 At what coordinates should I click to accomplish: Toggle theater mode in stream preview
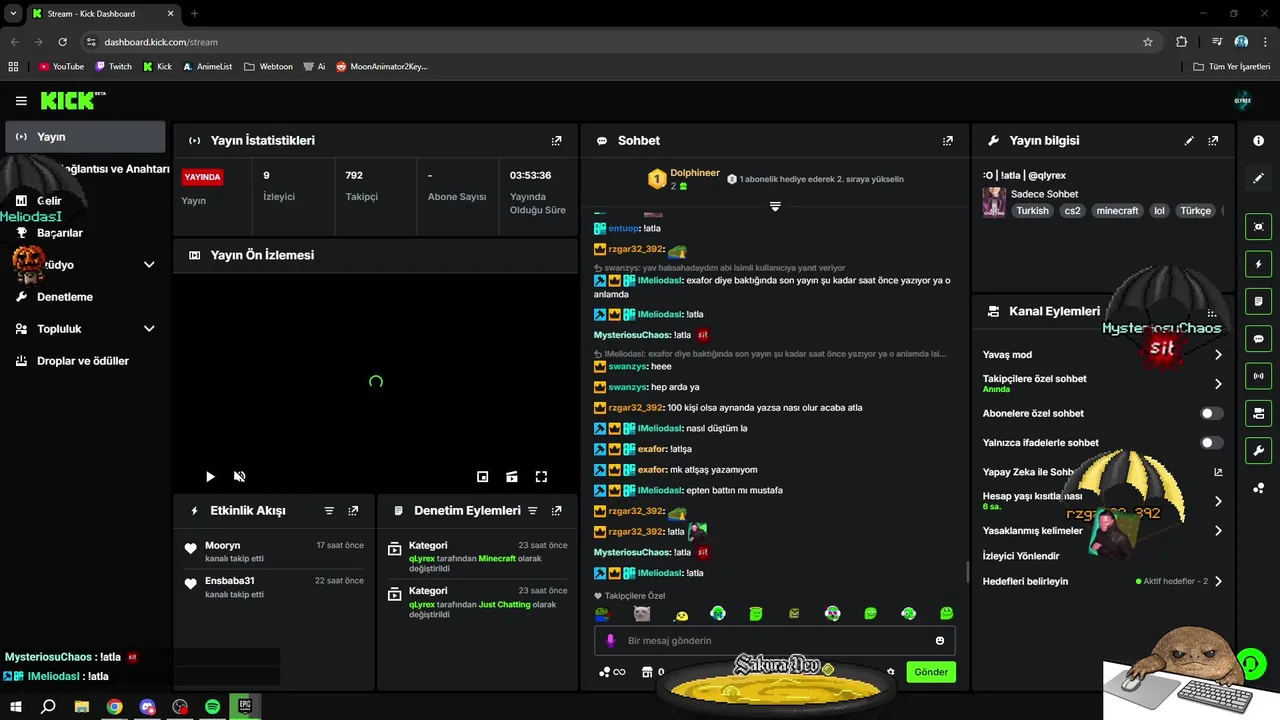click(512, 477)
